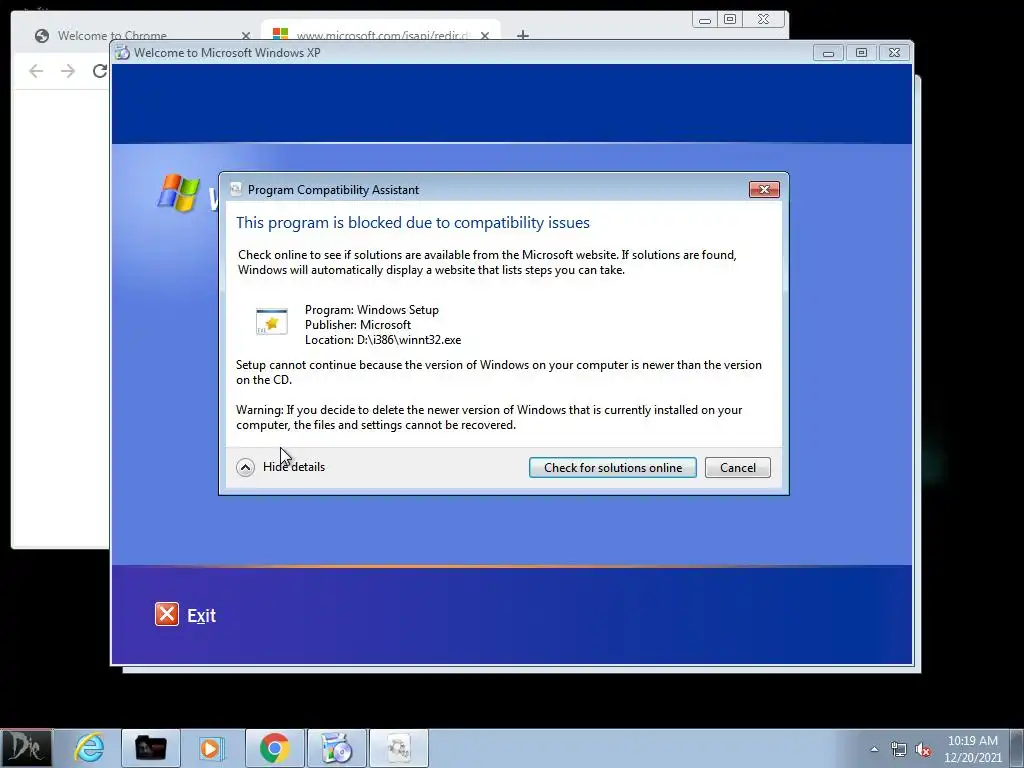Click the Microsoft logo favicon on Chrome tab
The height and width of the screenshot is (768, 1024).
click(x=280, y=34)
